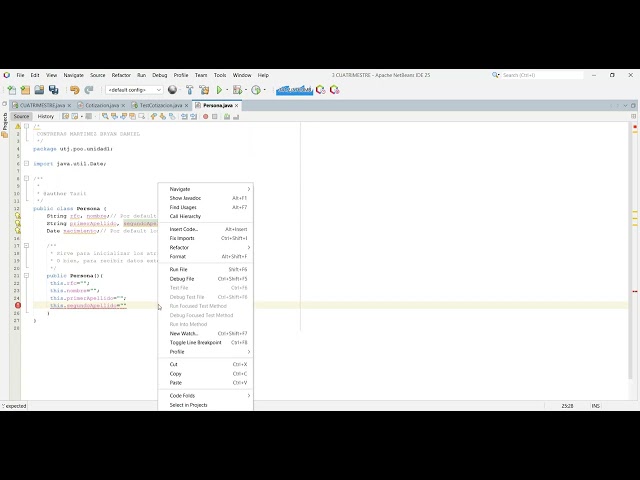
Task: Click the Build Project hammer icon
Action: tap(190, 90)
